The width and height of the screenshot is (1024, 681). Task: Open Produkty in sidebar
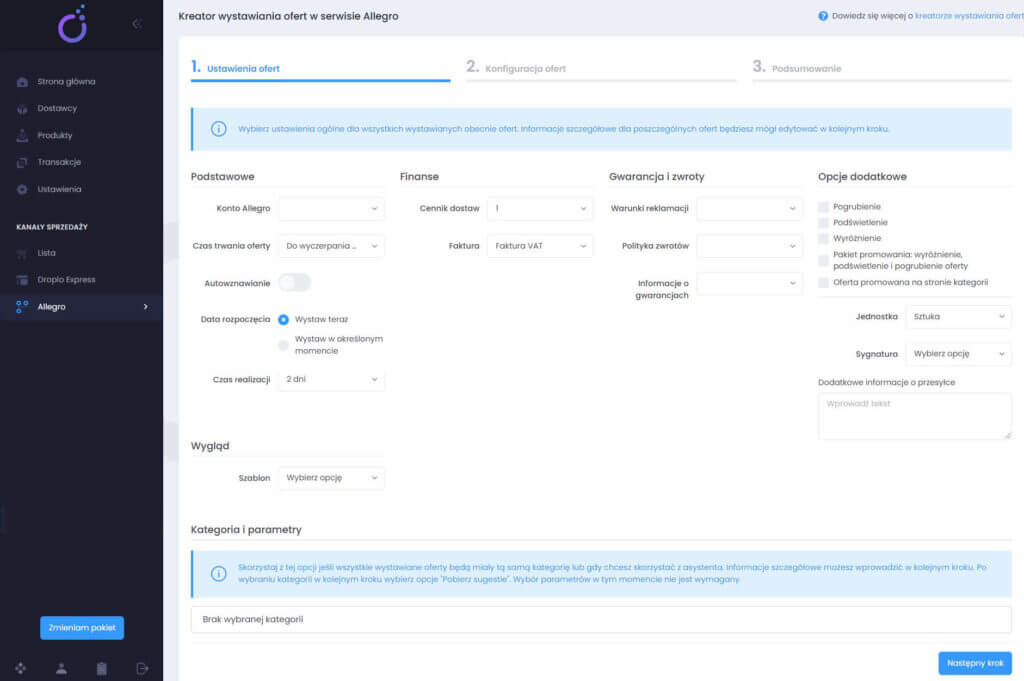pyautogui.click(x=55, y=135)
